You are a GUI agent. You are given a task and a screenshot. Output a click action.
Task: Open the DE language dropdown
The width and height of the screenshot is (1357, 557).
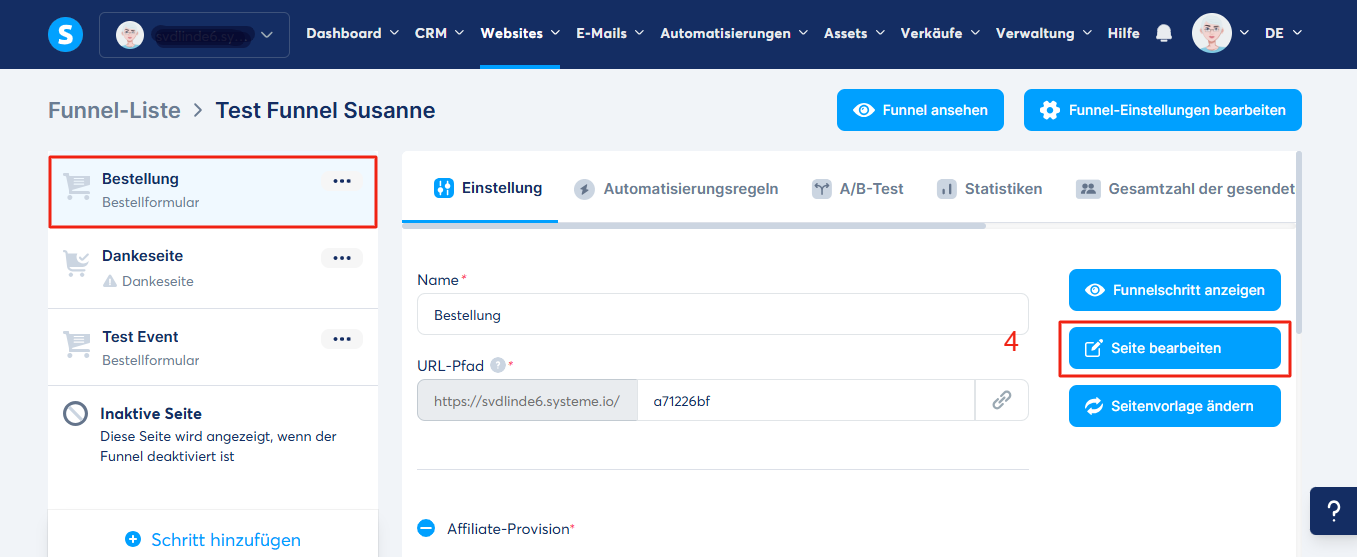[x=1283, y=33]
